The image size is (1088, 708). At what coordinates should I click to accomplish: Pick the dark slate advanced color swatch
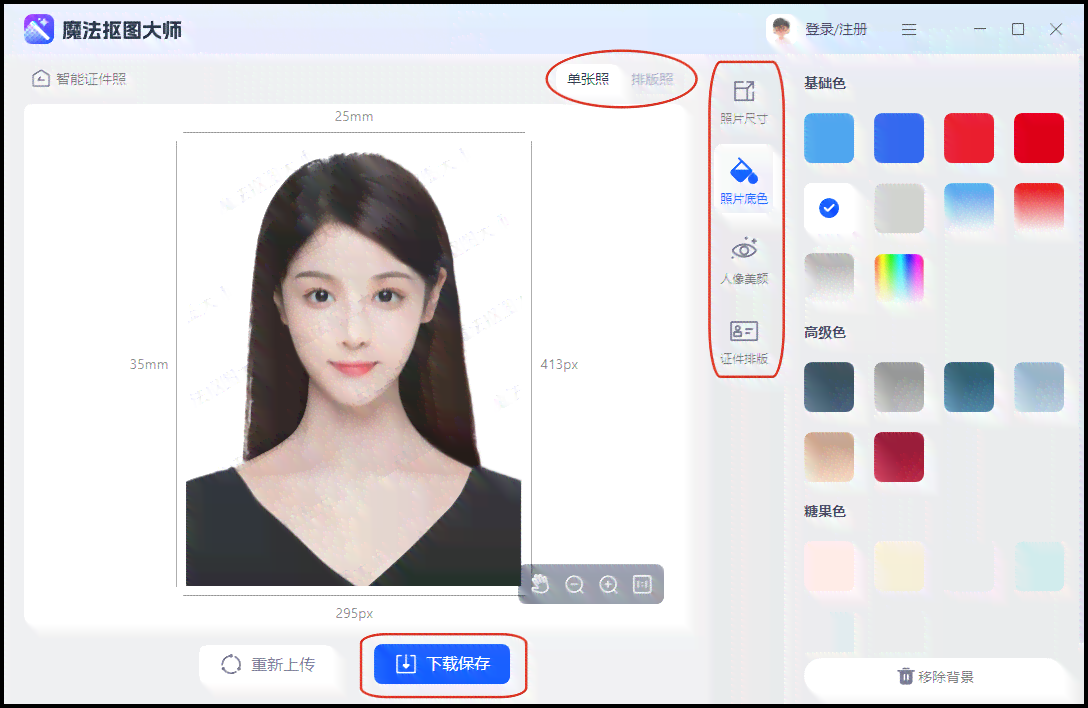point(829,387)
